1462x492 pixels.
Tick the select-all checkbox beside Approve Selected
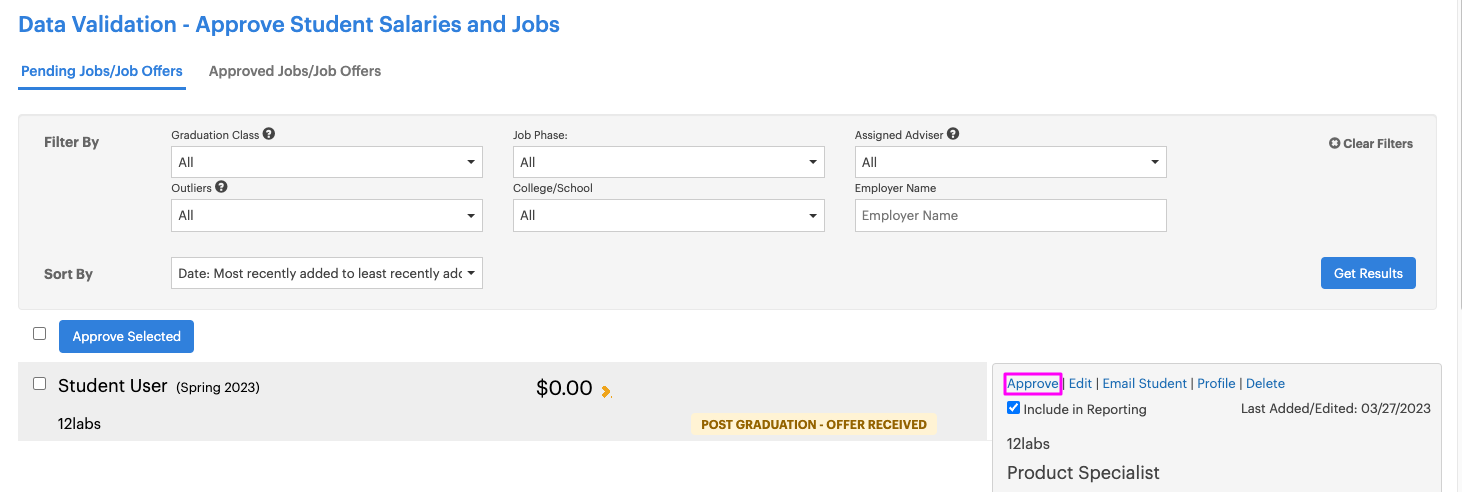40,334
